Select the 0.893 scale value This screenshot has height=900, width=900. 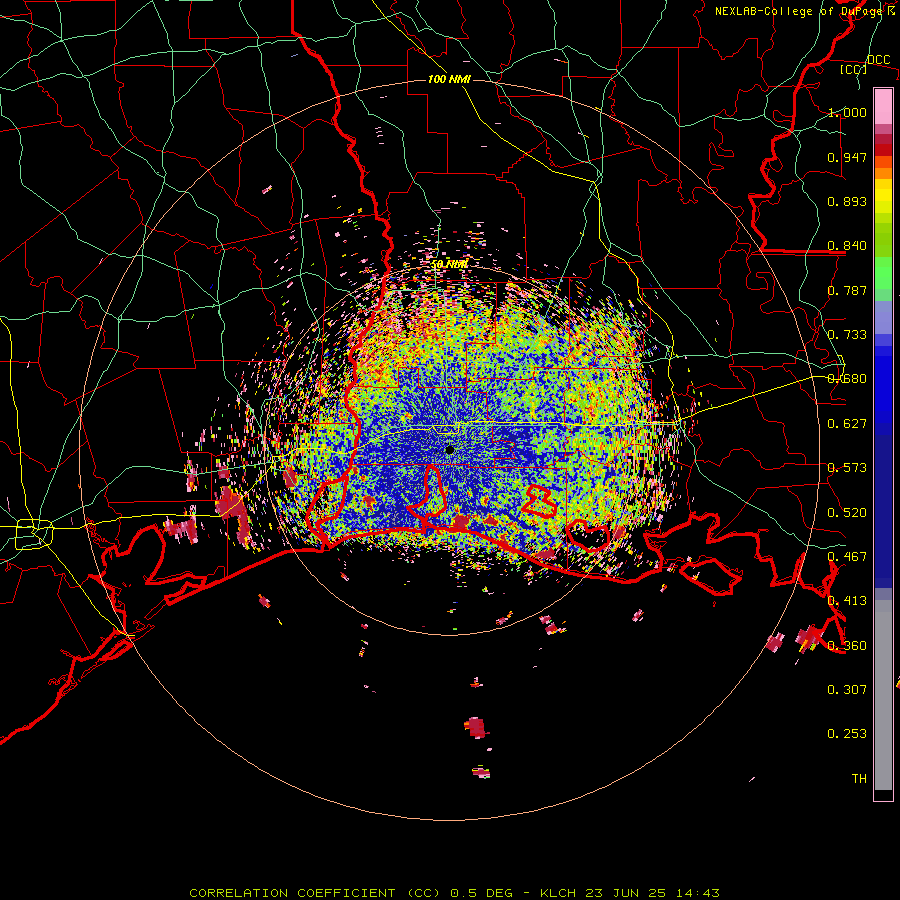pyautogui.click(x=847, y=201)
